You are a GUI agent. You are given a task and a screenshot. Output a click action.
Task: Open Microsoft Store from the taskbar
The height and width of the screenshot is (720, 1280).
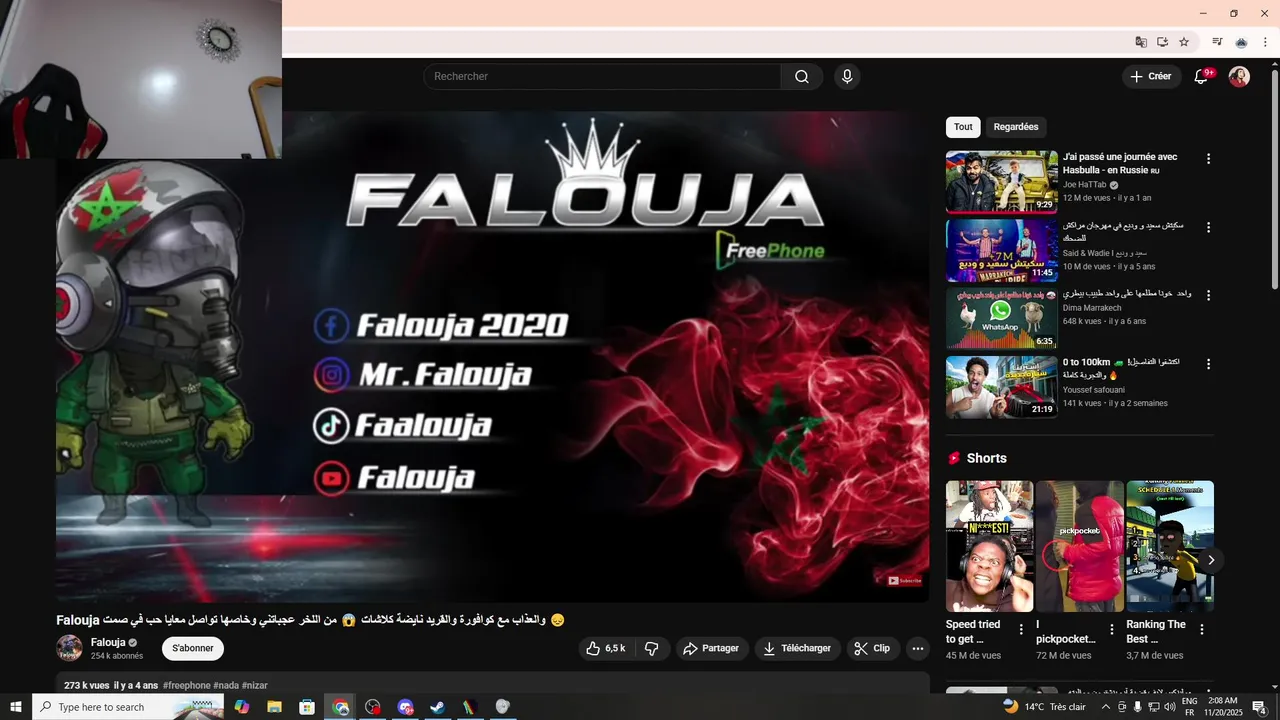click(x=307, y=707)
